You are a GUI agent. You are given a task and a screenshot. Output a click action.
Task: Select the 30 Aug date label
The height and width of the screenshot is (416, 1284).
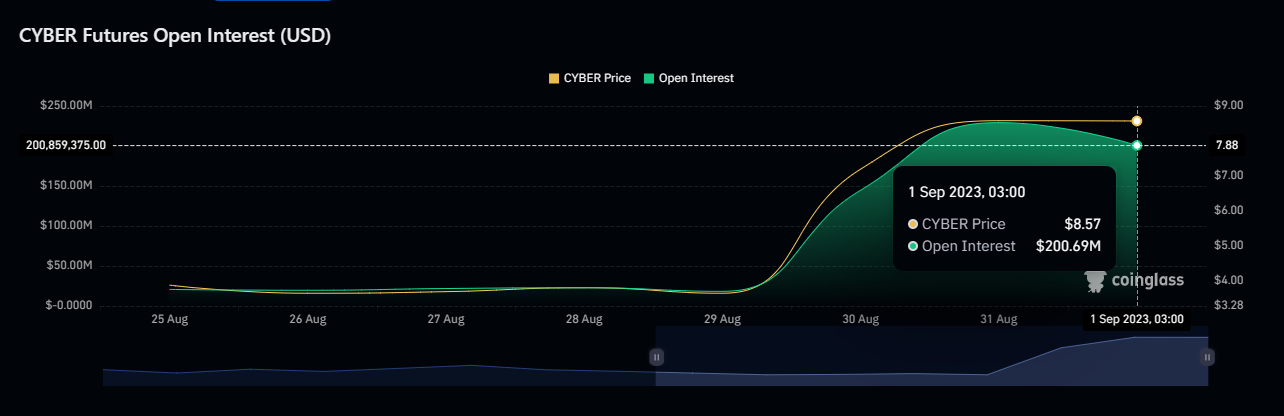[860, 320]
